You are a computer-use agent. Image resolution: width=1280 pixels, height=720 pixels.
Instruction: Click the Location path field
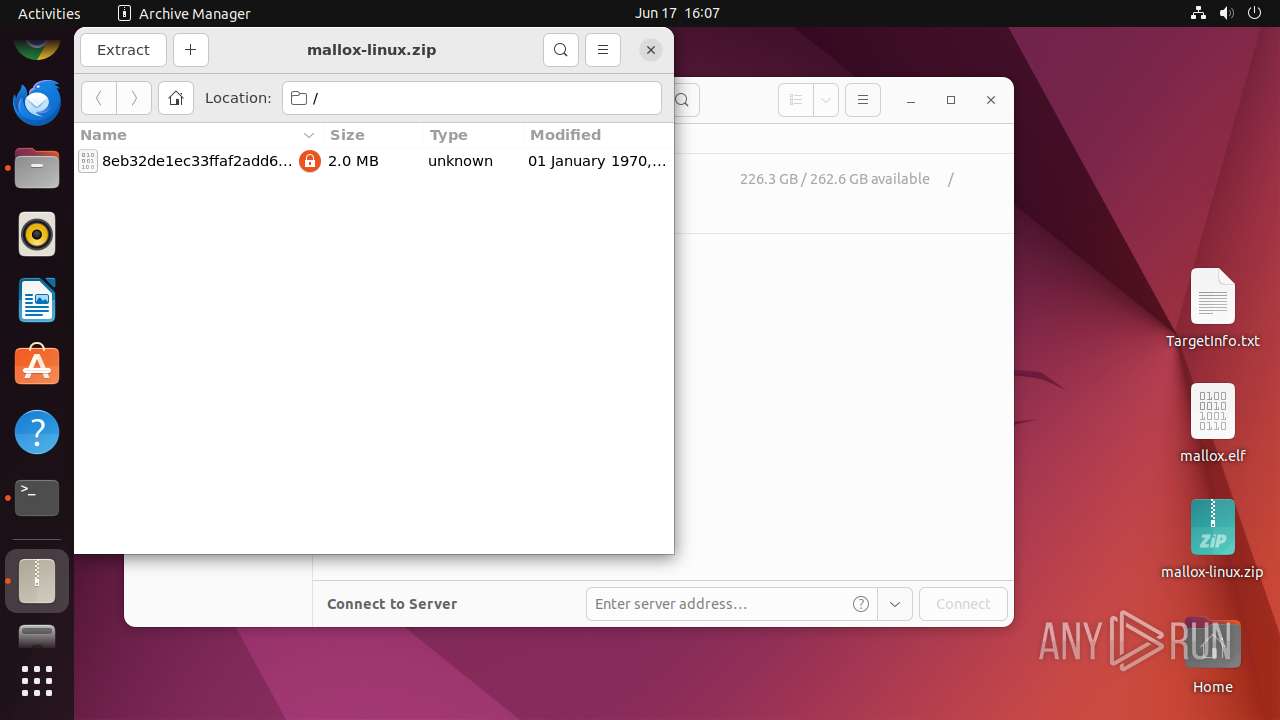point(472,98)
